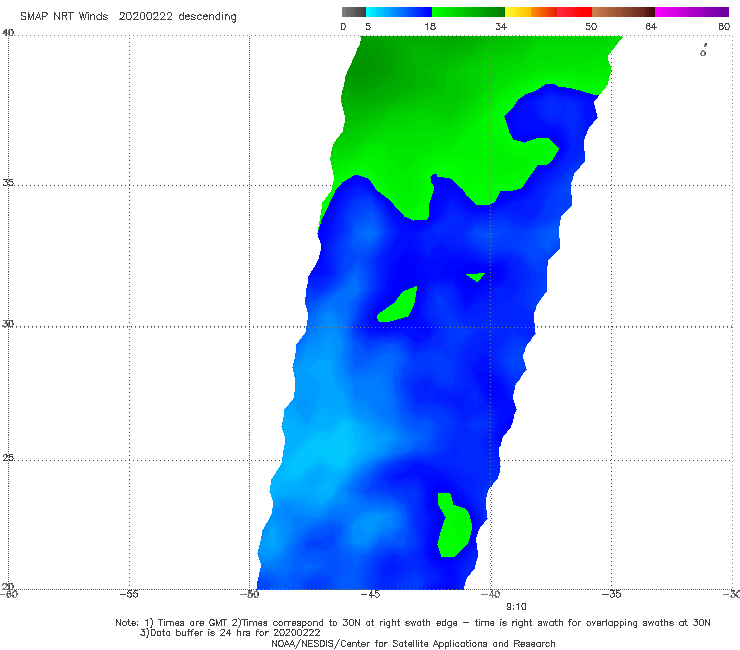Click the small green triangle near 32N, -40.5
740x650 pixels.
476,277
